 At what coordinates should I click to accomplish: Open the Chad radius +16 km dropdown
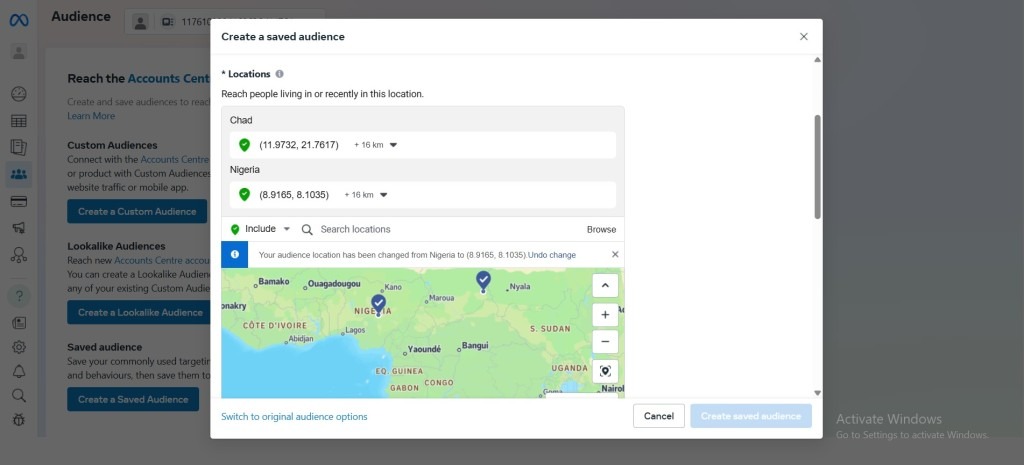click(x=376, y=145)
